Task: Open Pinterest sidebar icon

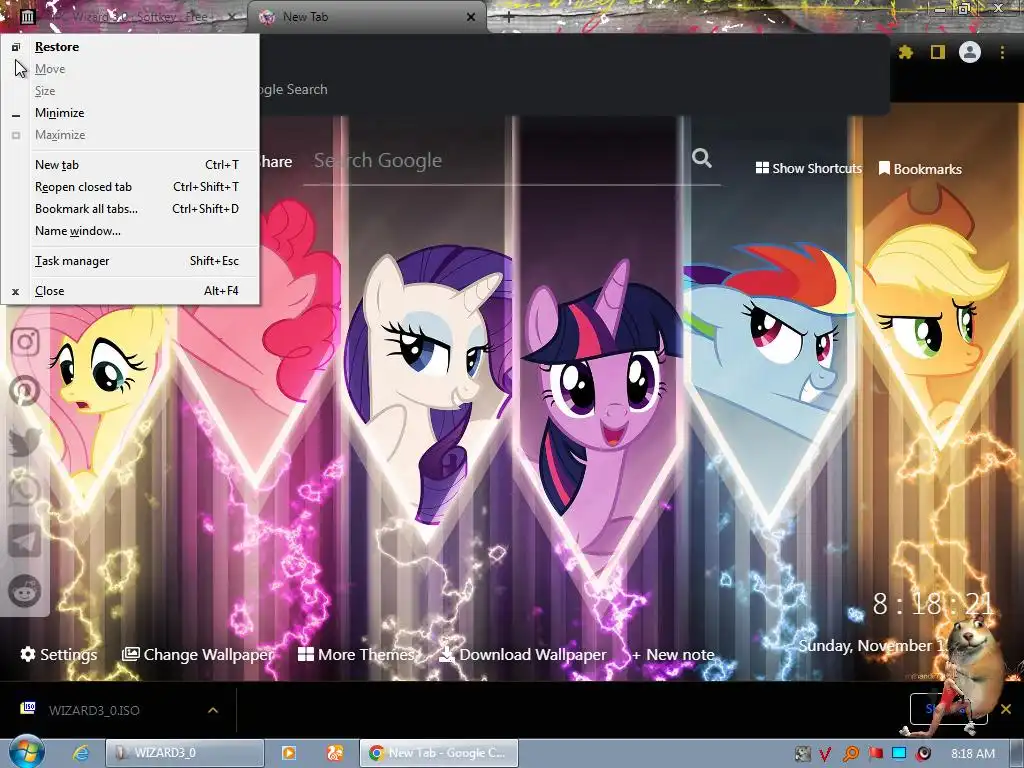Action: coord(25,391)
